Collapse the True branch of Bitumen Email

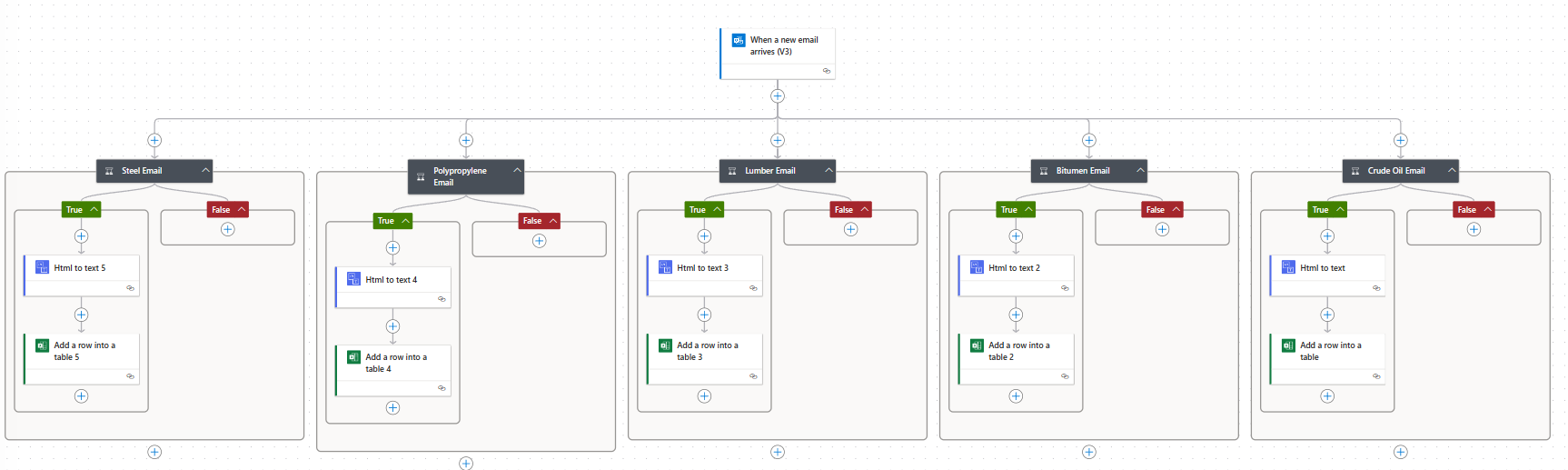point(1028,209)
